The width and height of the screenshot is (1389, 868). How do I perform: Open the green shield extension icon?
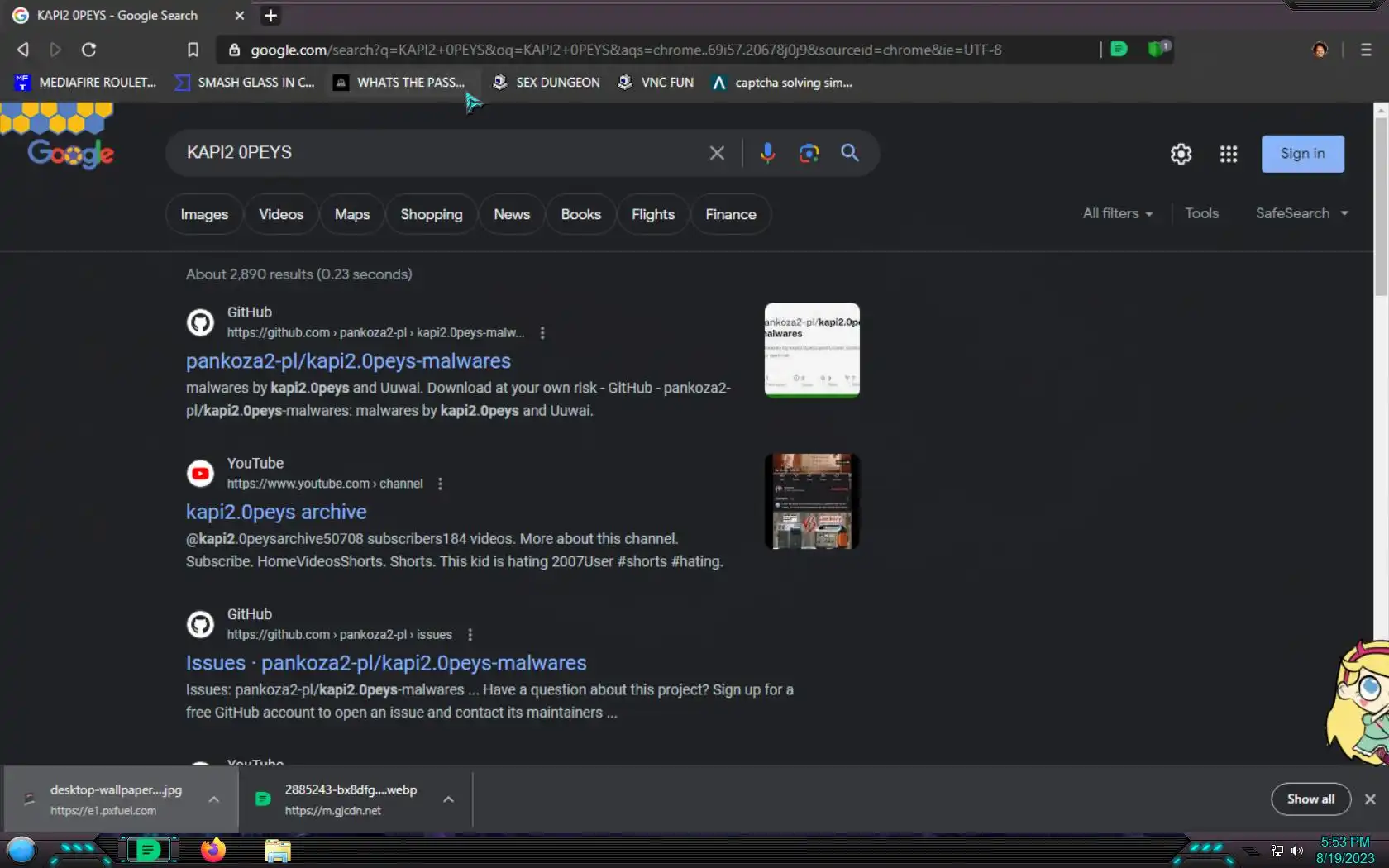click(x=1158, y=49)
